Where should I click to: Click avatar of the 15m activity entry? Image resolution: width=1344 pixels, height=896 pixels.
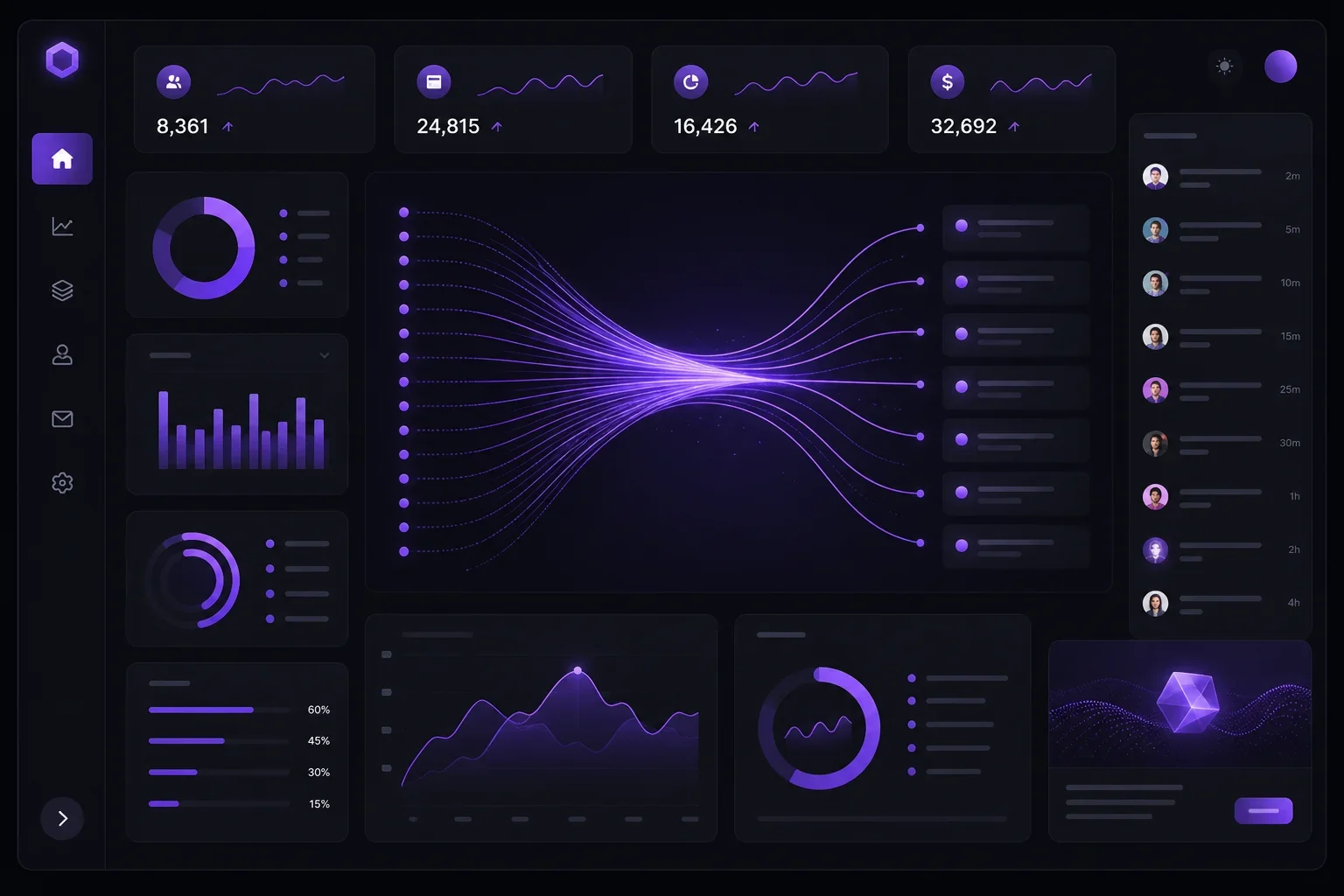coord(1156,337)
